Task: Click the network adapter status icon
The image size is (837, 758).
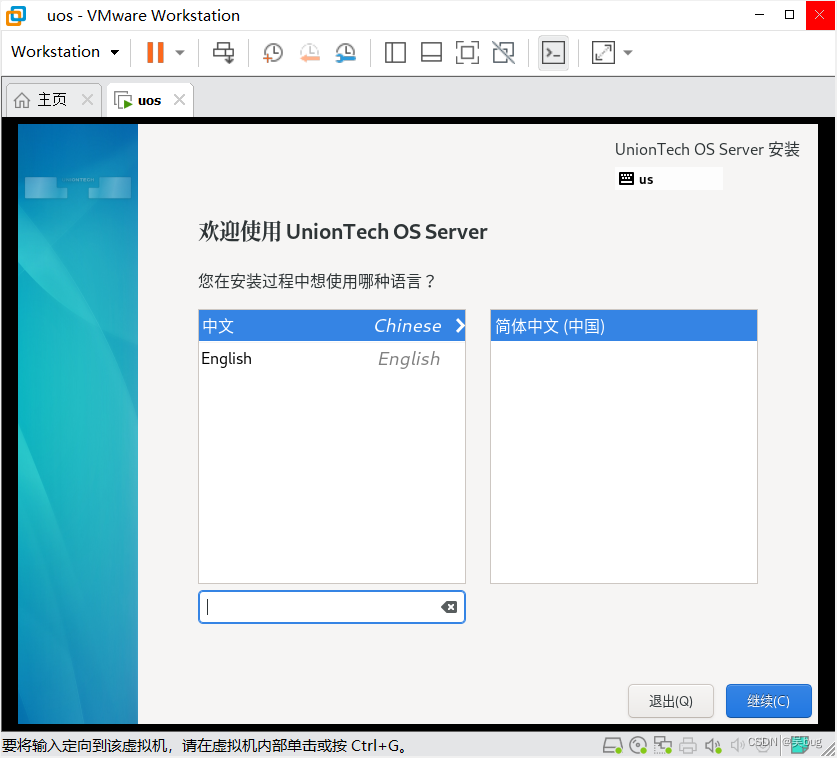Action: click(663, 745)
